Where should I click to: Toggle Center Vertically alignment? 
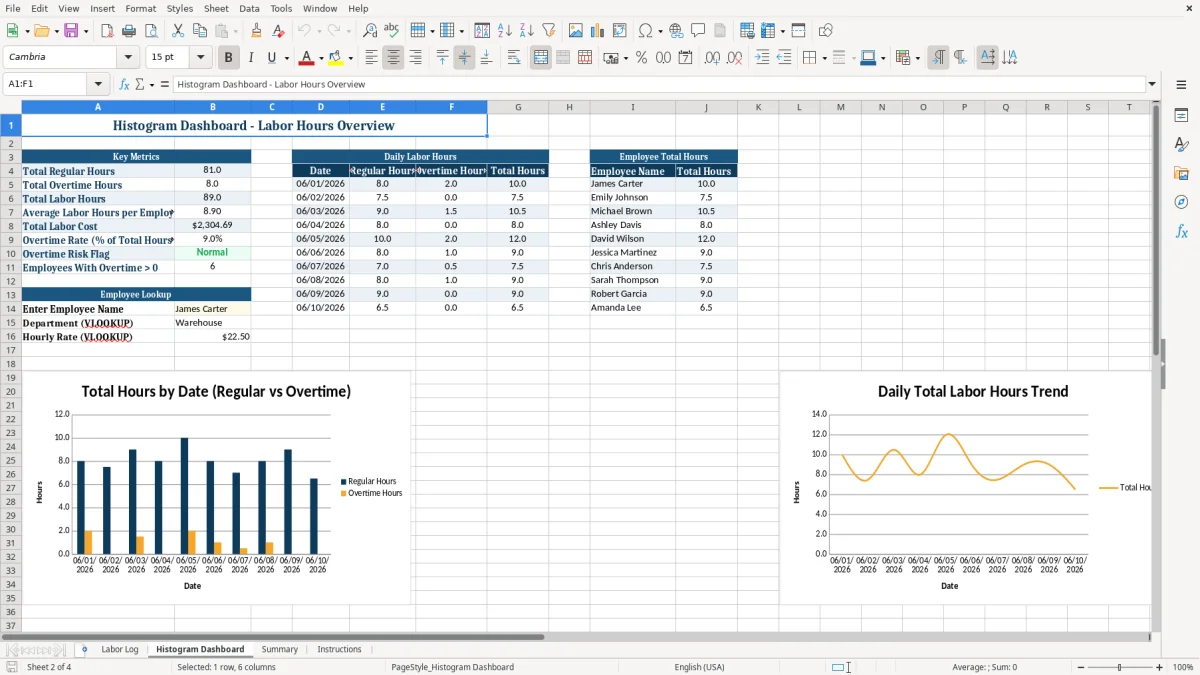click(x=464, y=58)
